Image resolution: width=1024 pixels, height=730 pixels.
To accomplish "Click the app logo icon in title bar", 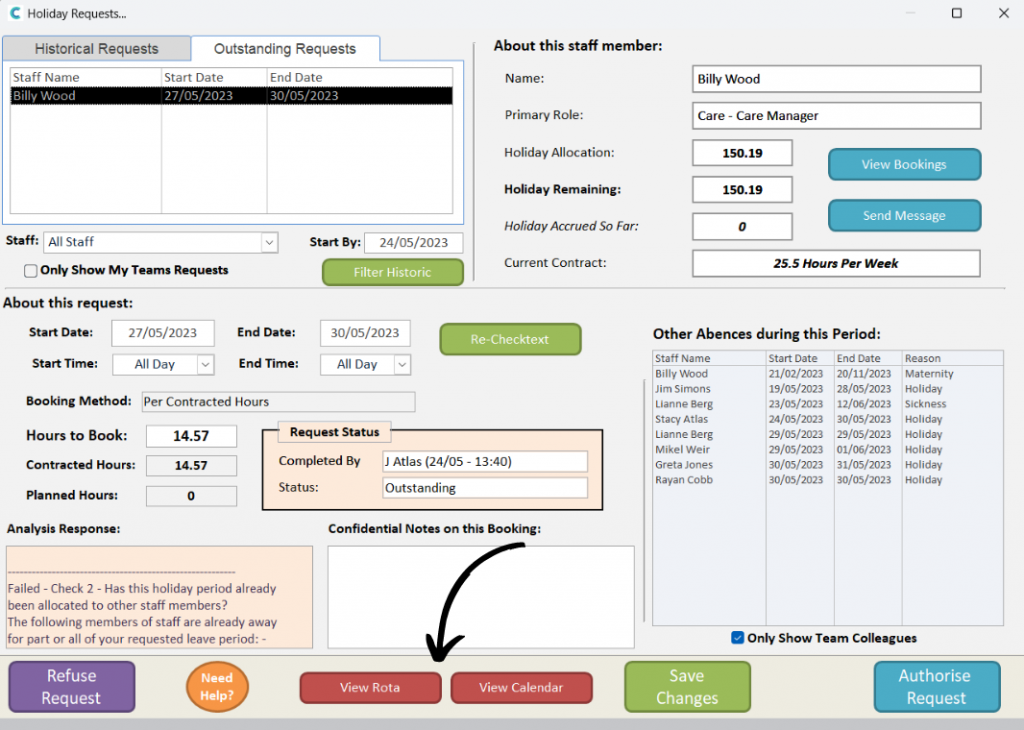I will tap(14, 14).
